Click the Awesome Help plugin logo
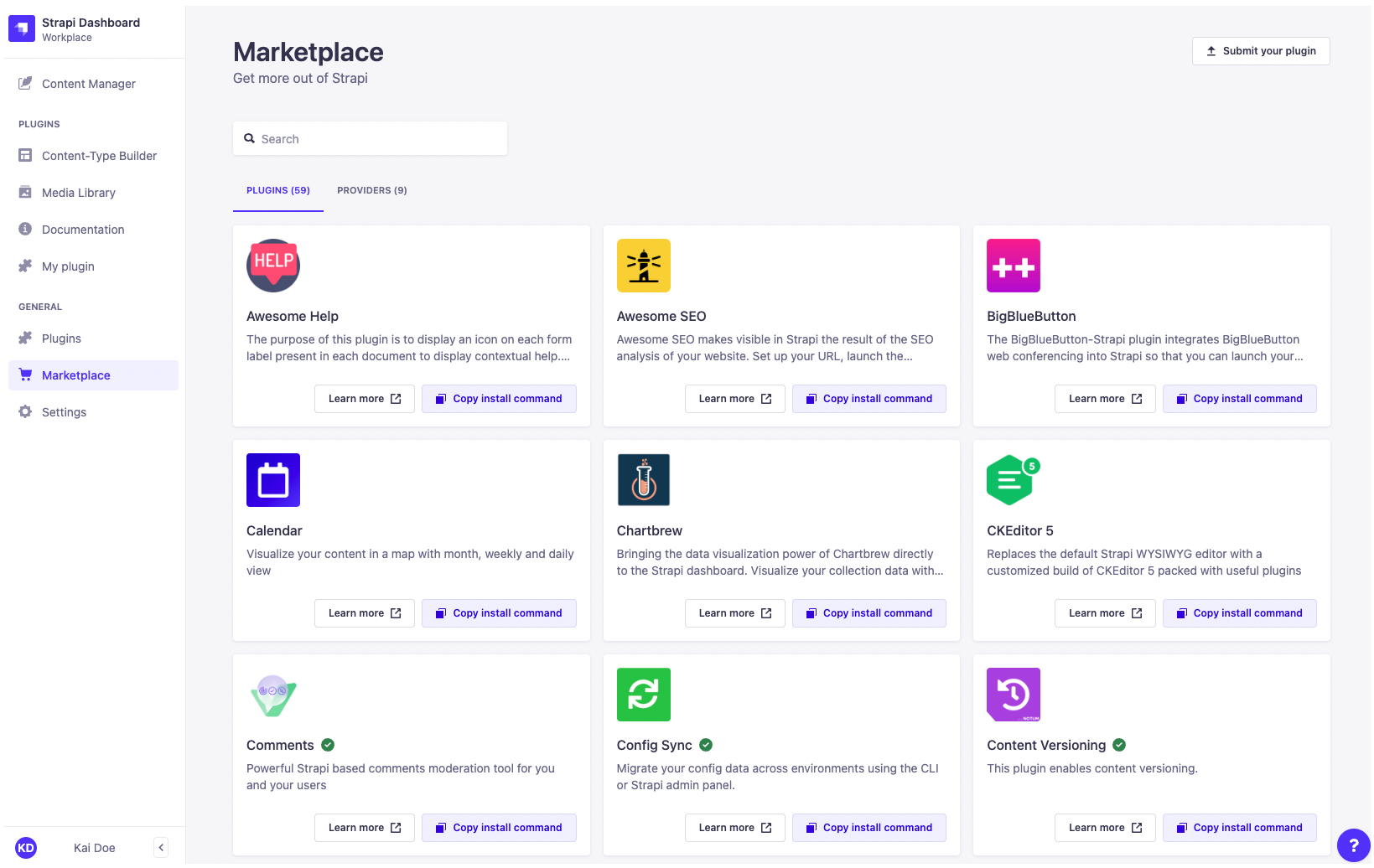The height and width of the screenshot is (868, 1374). [x=272, y=266]
